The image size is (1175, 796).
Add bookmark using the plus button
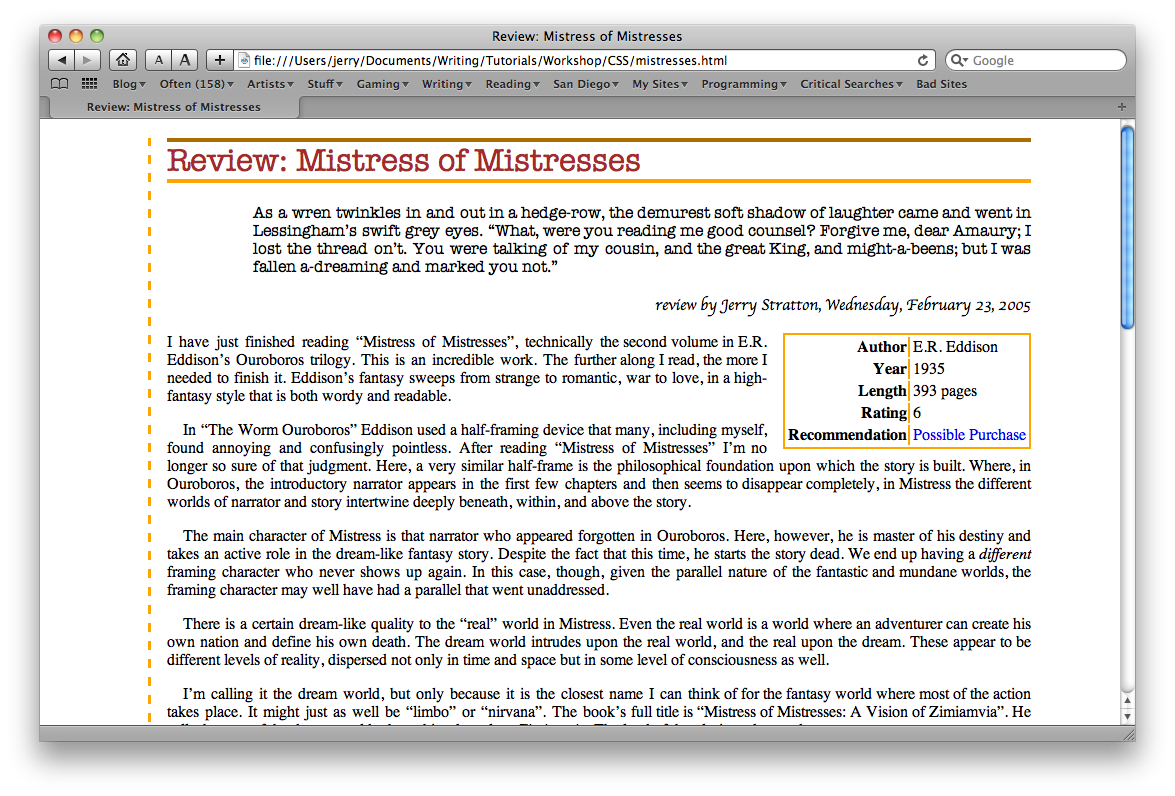click(x=221, y=61)
